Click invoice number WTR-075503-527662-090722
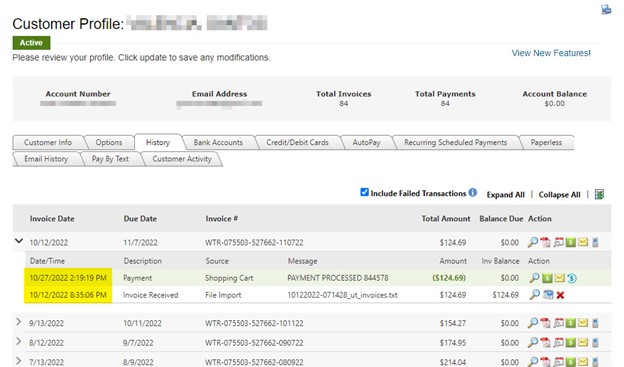 [x=254, y=343]
